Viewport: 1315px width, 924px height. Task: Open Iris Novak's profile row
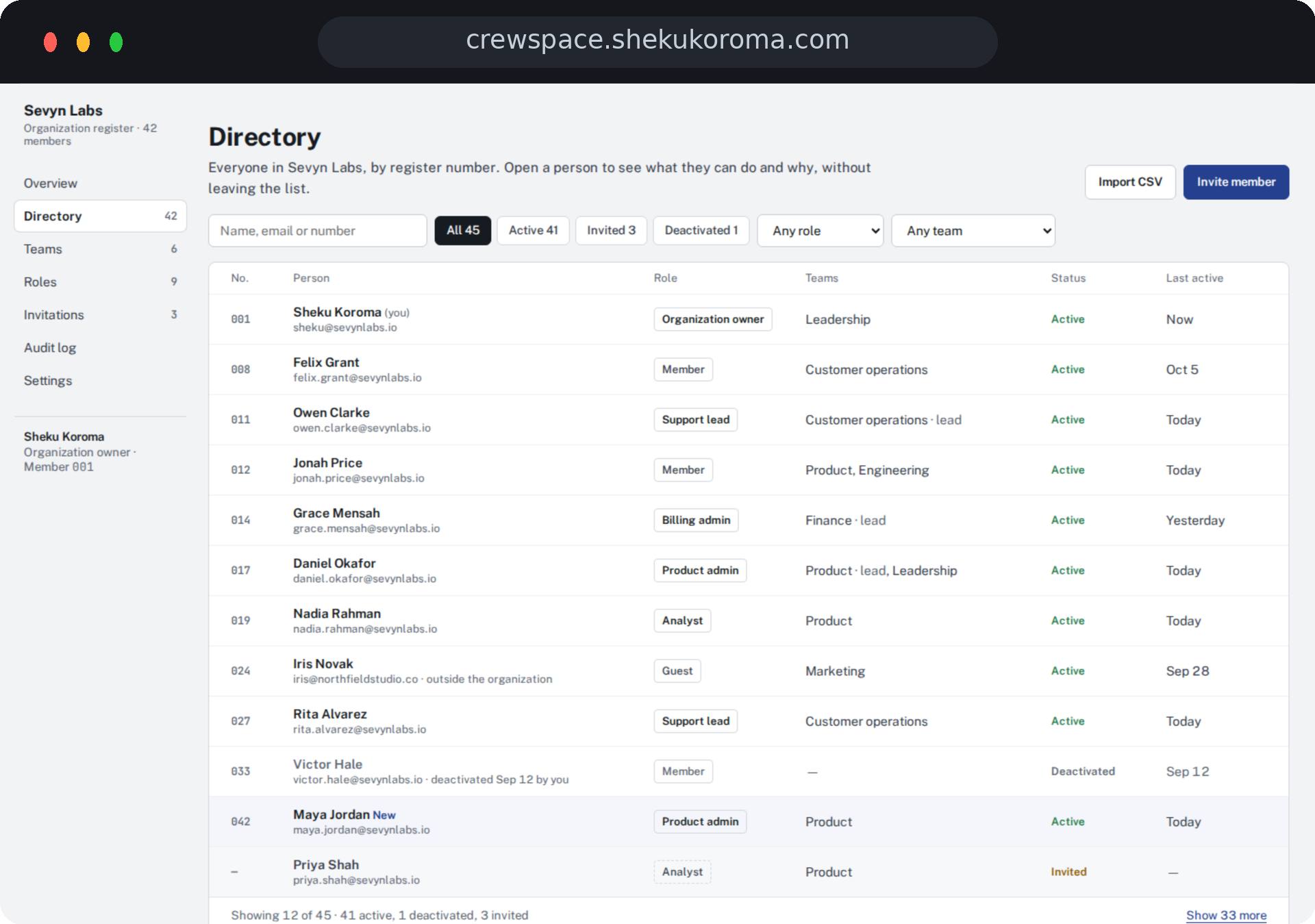click(749, 671)
